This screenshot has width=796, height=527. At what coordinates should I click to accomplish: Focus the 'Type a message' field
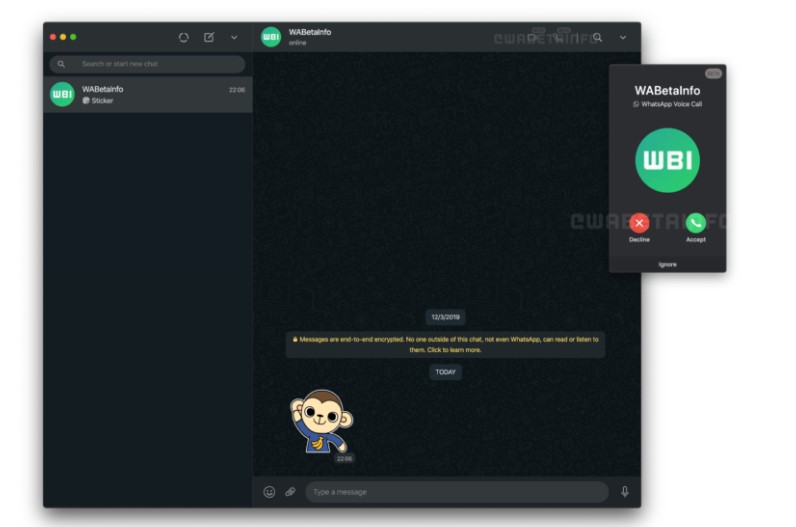457,492
